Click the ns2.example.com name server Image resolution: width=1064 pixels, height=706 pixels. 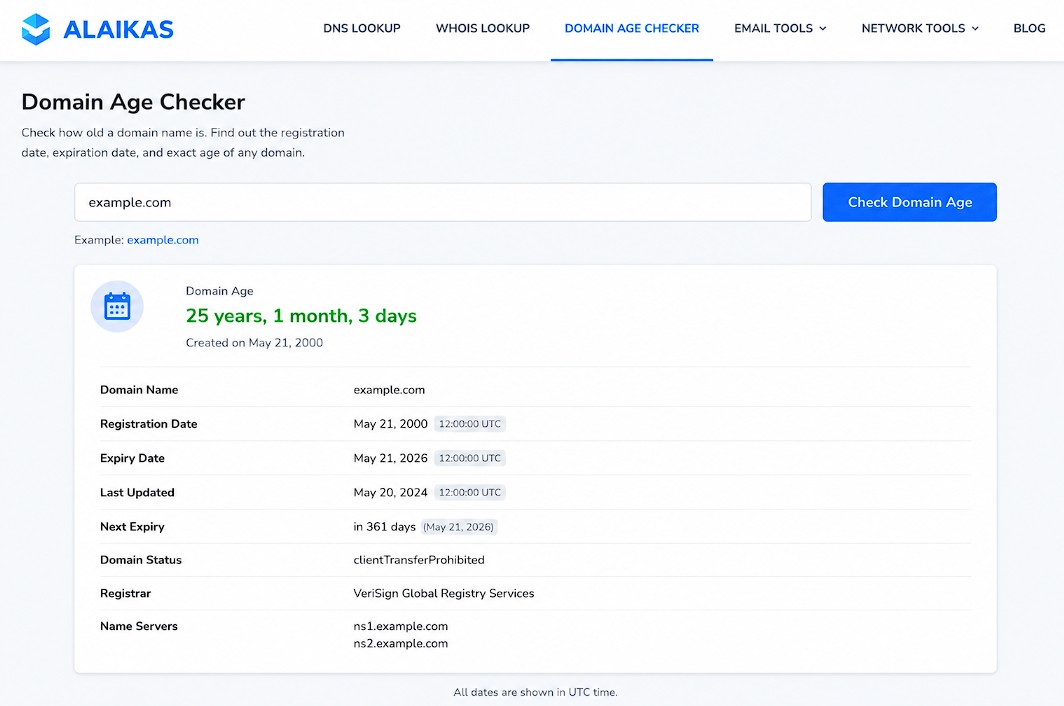(400, 644)
